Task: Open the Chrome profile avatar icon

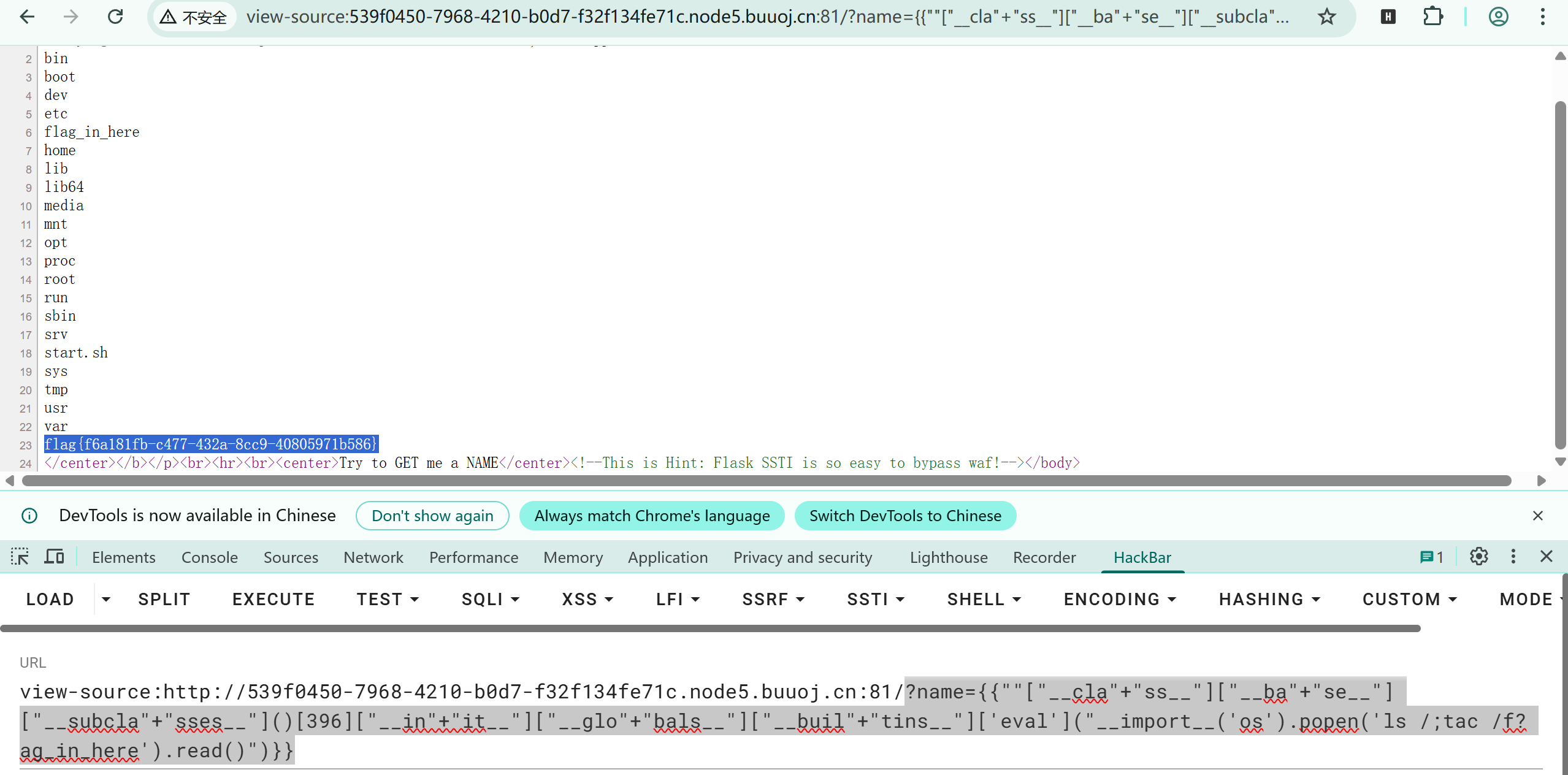Action: [1498, 17]
